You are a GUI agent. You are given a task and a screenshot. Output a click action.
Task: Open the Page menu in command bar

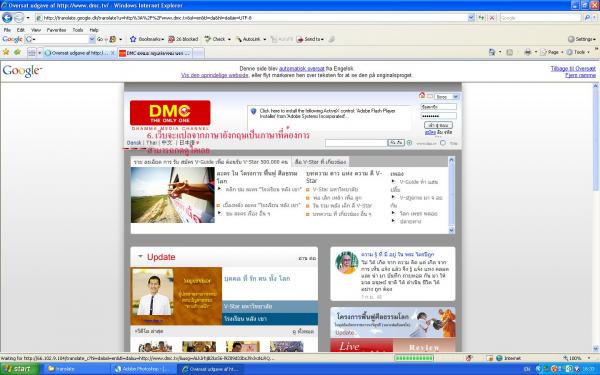click(x=551, y=52)
